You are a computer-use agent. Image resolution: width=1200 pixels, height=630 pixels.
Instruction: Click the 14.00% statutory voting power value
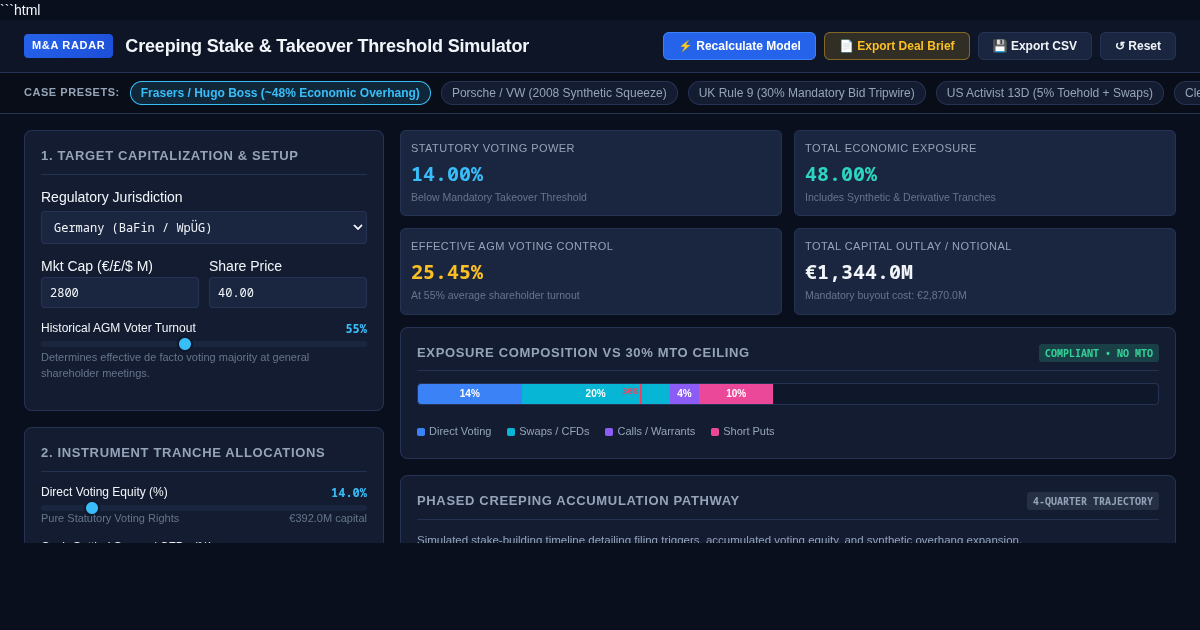tap(447, 174)
